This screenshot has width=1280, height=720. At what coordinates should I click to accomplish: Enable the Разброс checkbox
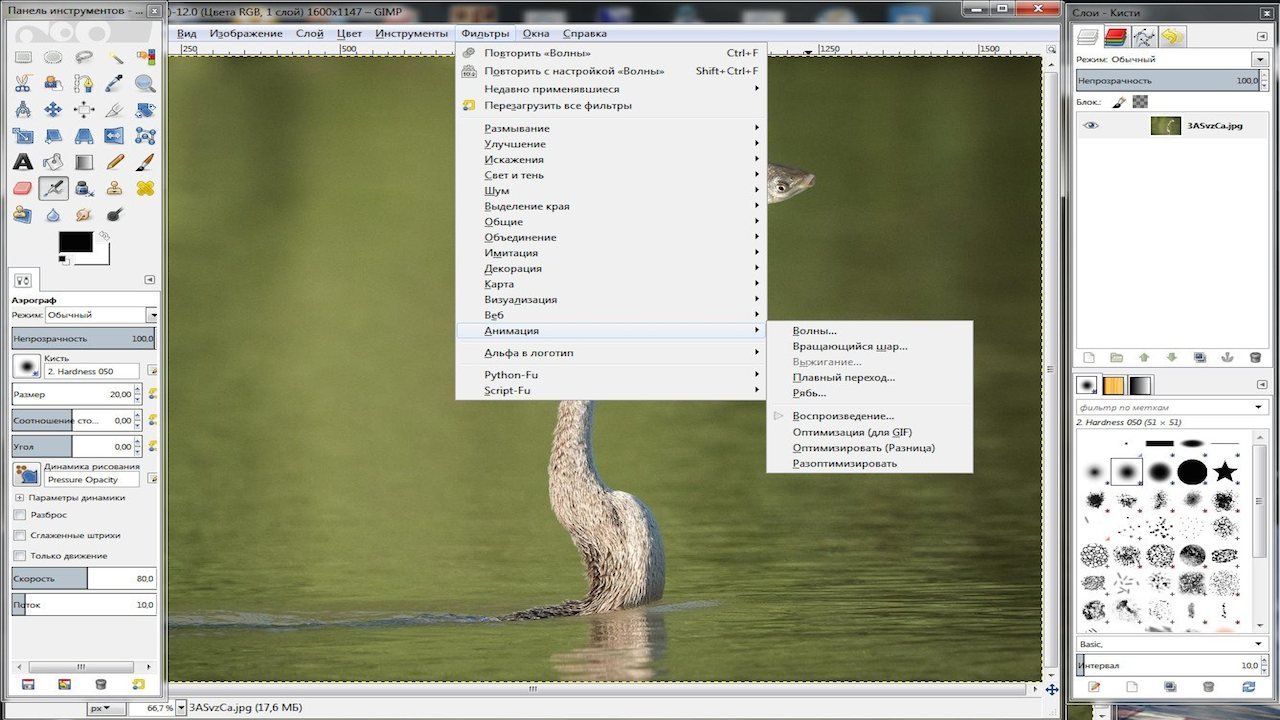point(20,515)
